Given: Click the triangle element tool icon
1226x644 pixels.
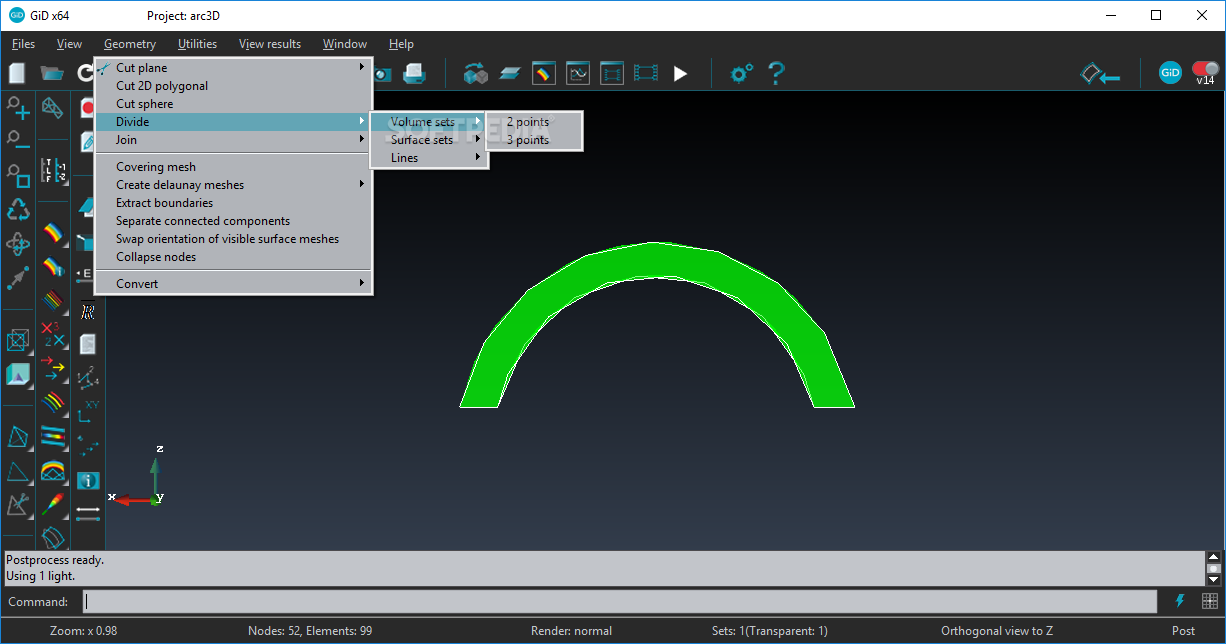Looking at the screenshot, I should 18,471.
